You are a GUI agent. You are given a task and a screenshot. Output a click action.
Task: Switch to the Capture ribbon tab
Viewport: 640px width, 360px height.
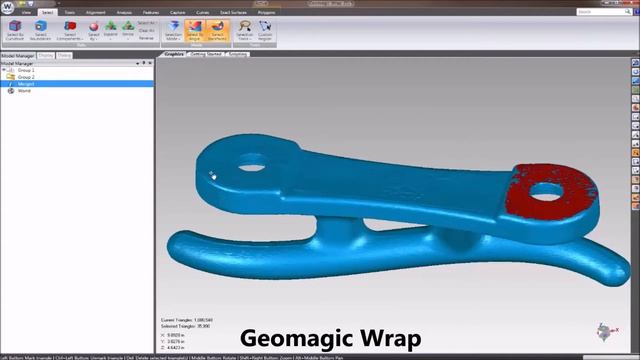(178, 13)
